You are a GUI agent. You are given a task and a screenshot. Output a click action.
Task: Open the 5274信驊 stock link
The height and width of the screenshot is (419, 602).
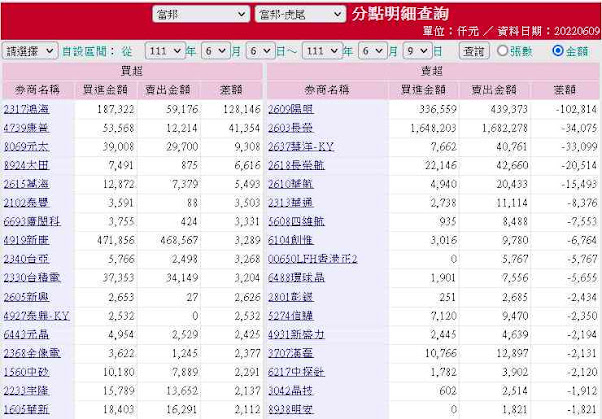[x=291, y=316]
